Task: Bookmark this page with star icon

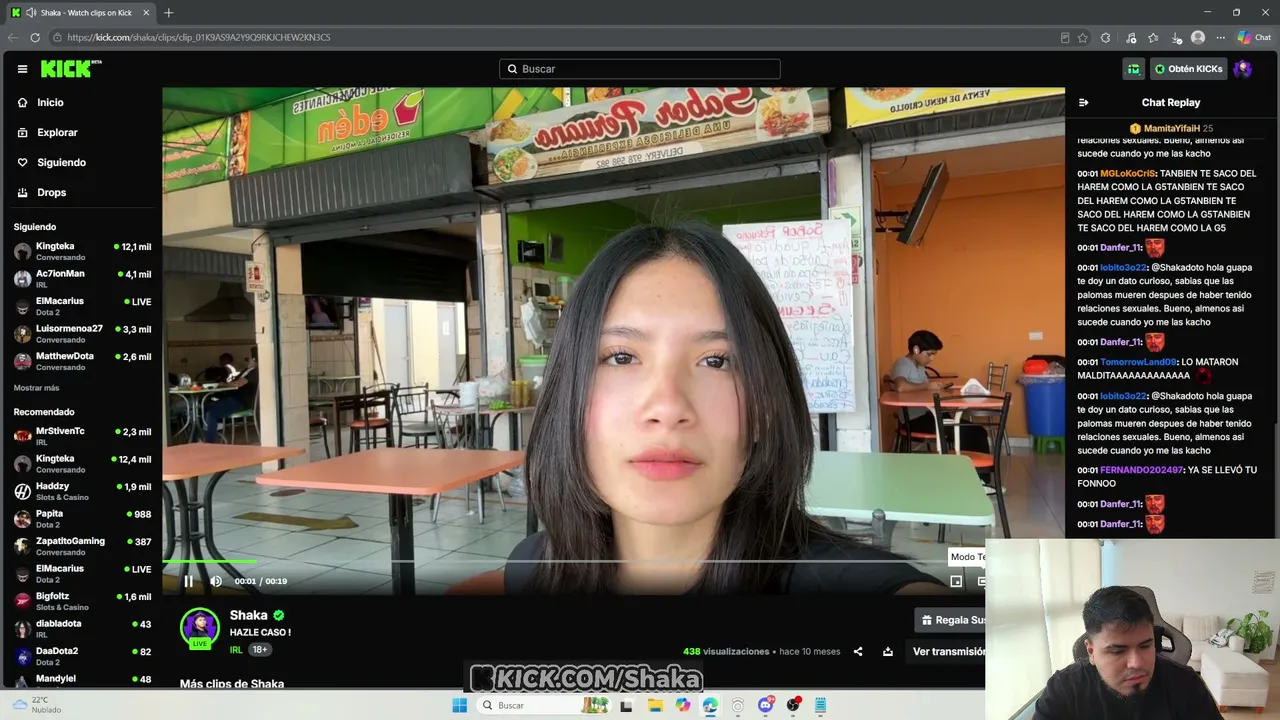Action: tap(1083, 38)
